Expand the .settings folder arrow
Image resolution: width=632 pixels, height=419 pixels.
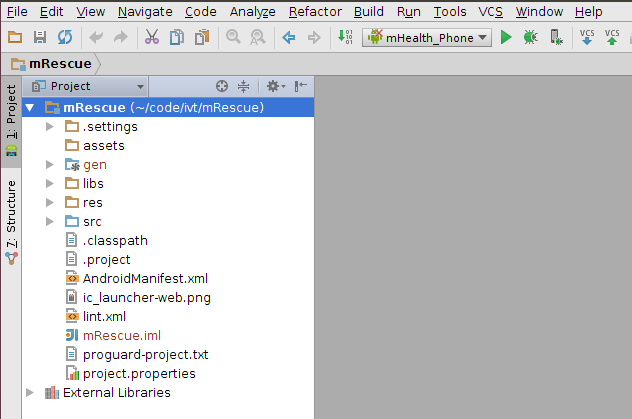pos(50,127)
